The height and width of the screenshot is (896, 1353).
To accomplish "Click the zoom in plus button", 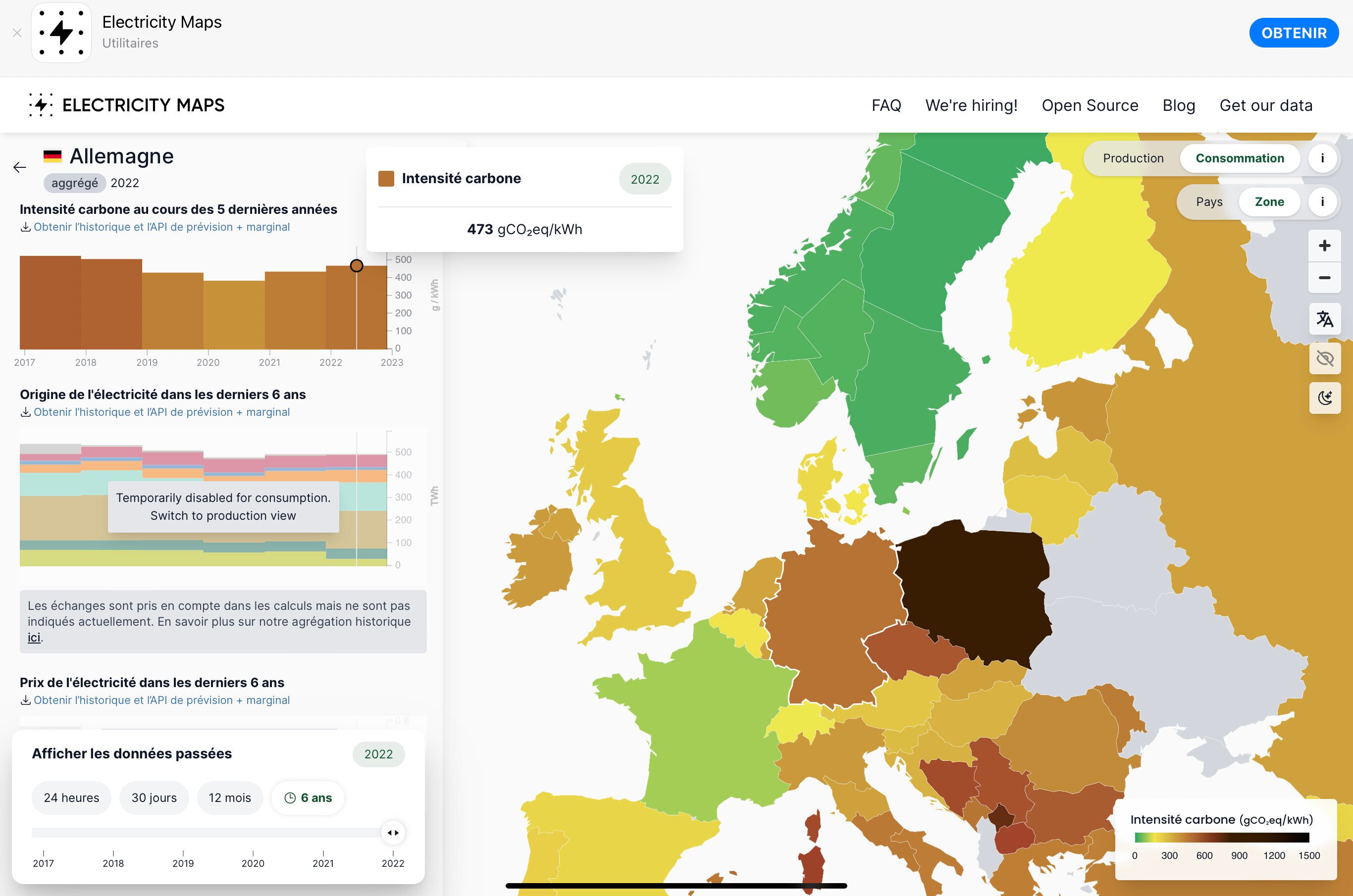I will pos(1324,246).
